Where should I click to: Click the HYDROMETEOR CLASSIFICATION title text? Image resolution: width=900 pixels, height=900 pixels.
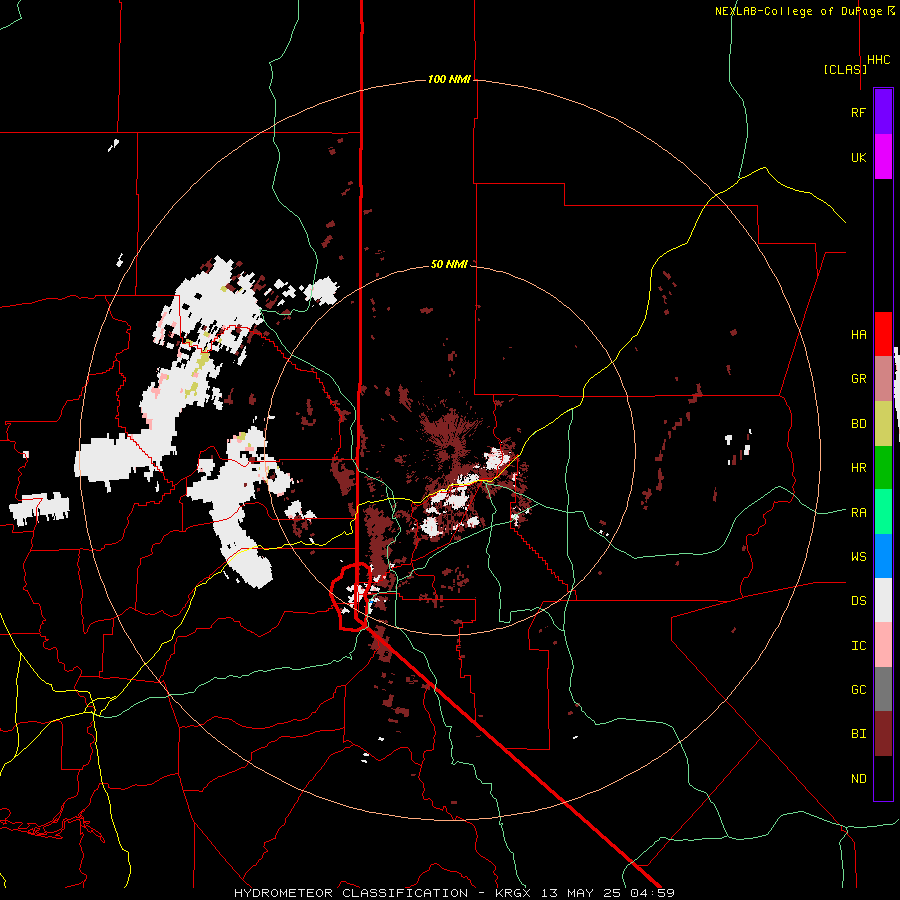pyautogui.click(x=351, y=893)
